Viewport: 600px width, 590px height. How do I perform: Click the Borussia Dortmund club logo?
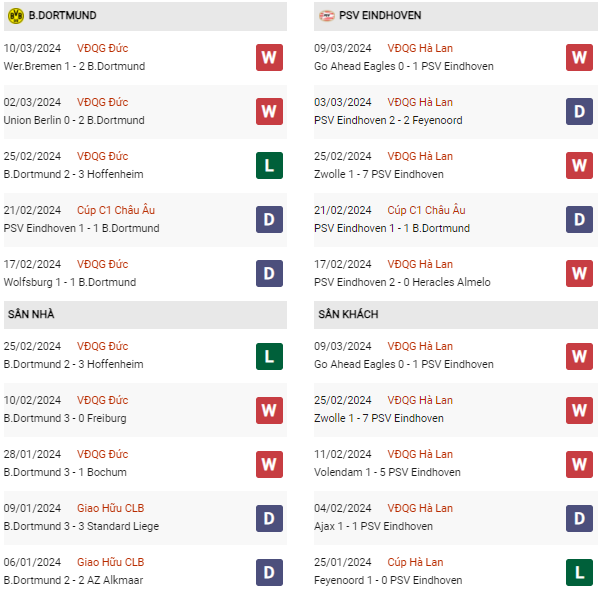pyautogui.click(x=15, y=16)
